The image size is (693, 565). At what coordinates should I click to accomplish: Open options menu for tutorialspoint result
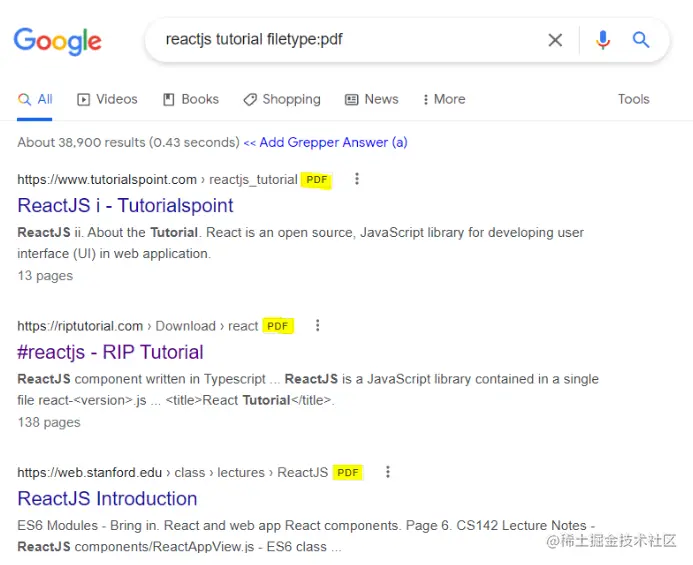tap(357, 179)
